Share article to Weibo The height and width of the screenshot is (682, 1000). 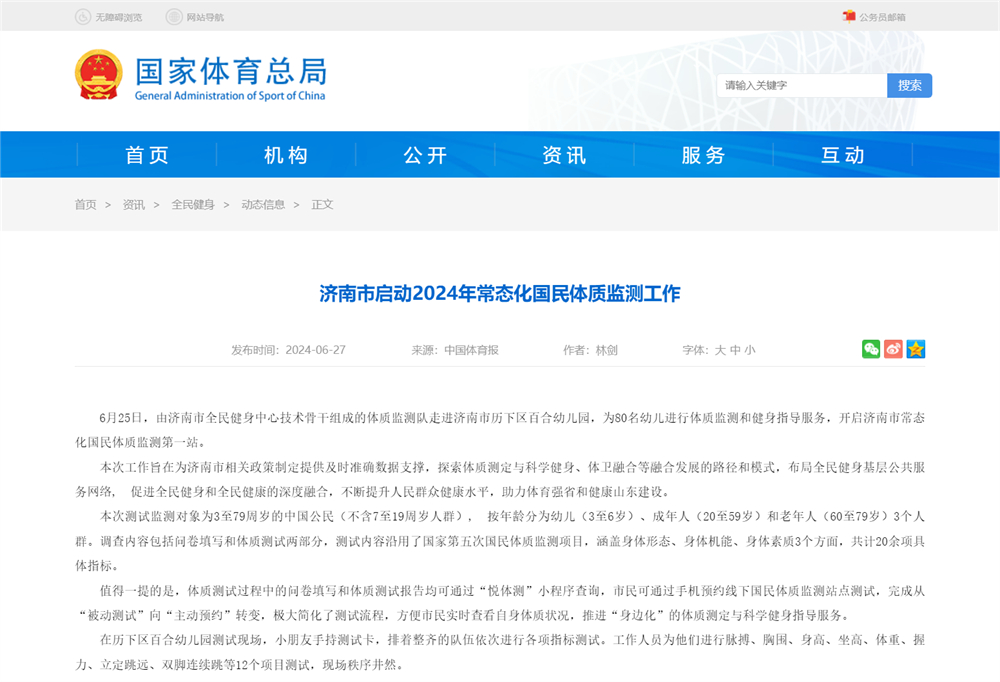[x=893, y=349]
